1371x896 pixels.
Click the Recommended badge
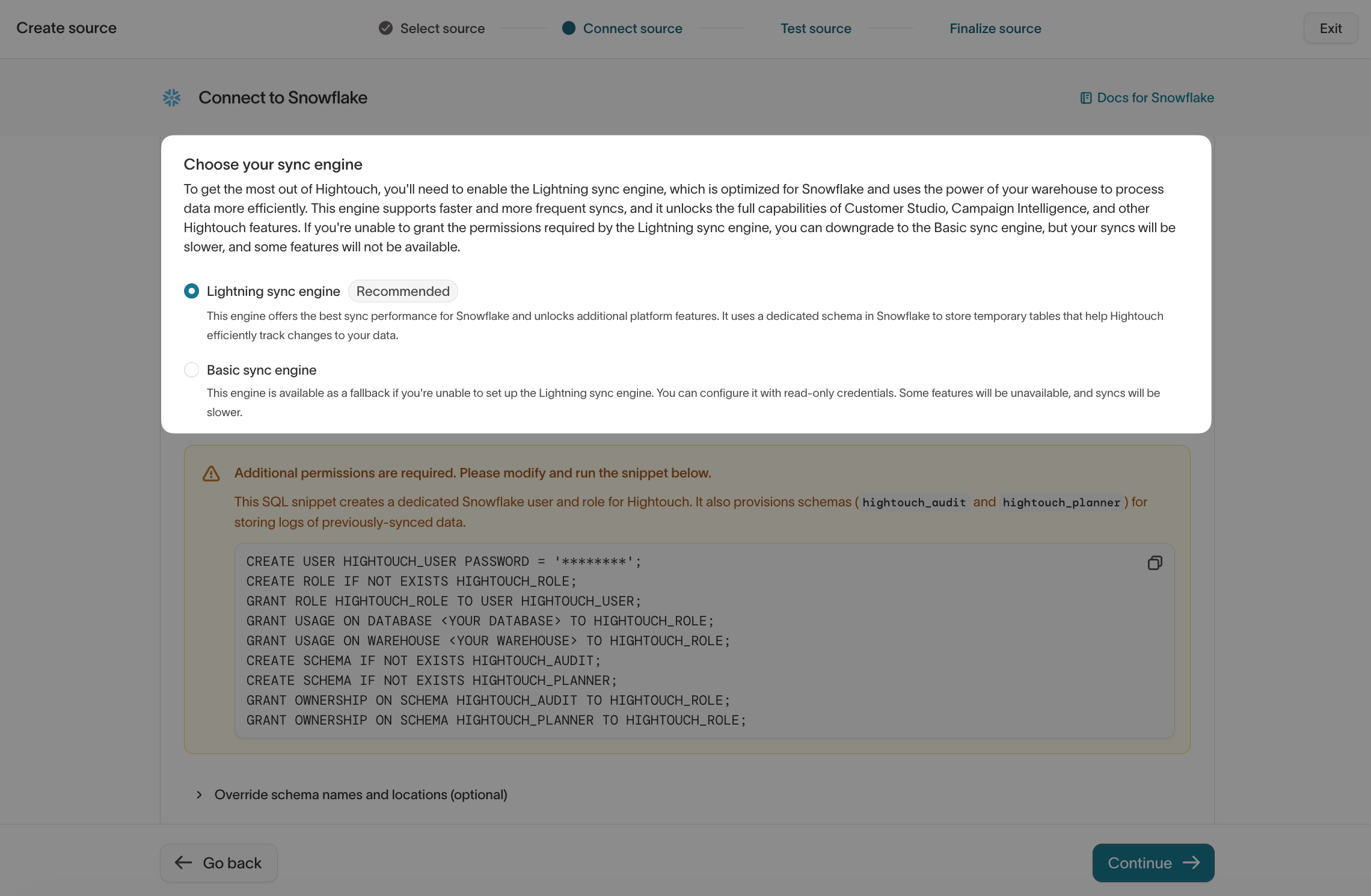point(403,292)
